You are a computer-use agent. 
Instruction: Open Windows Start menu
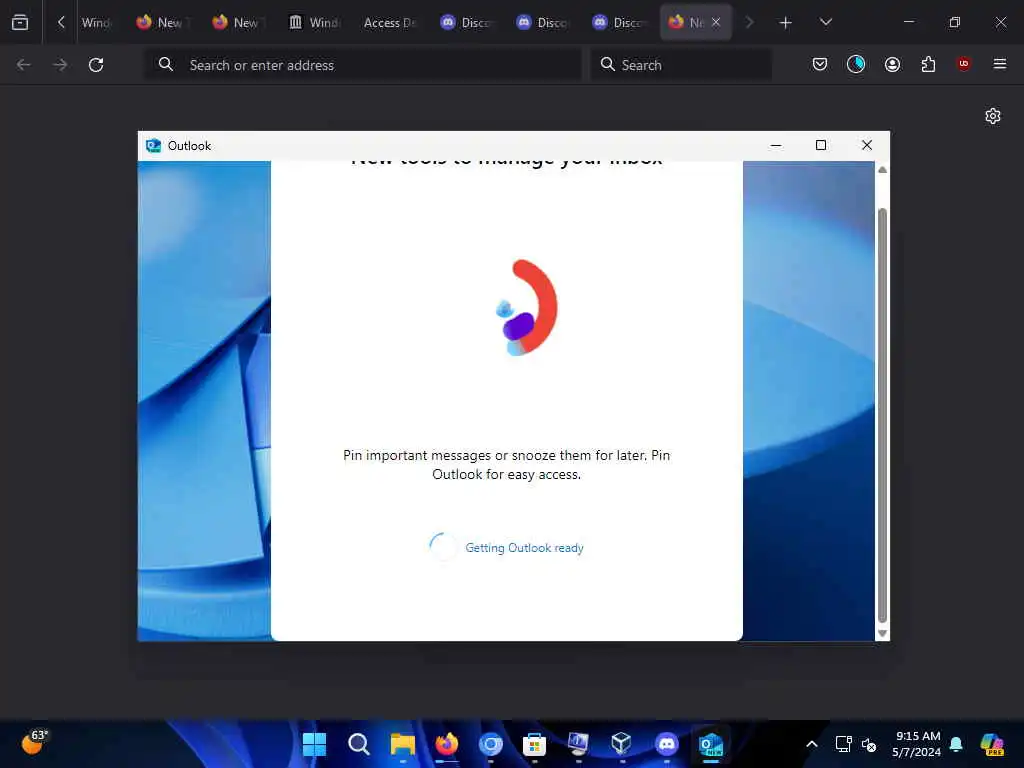(314, 744)
